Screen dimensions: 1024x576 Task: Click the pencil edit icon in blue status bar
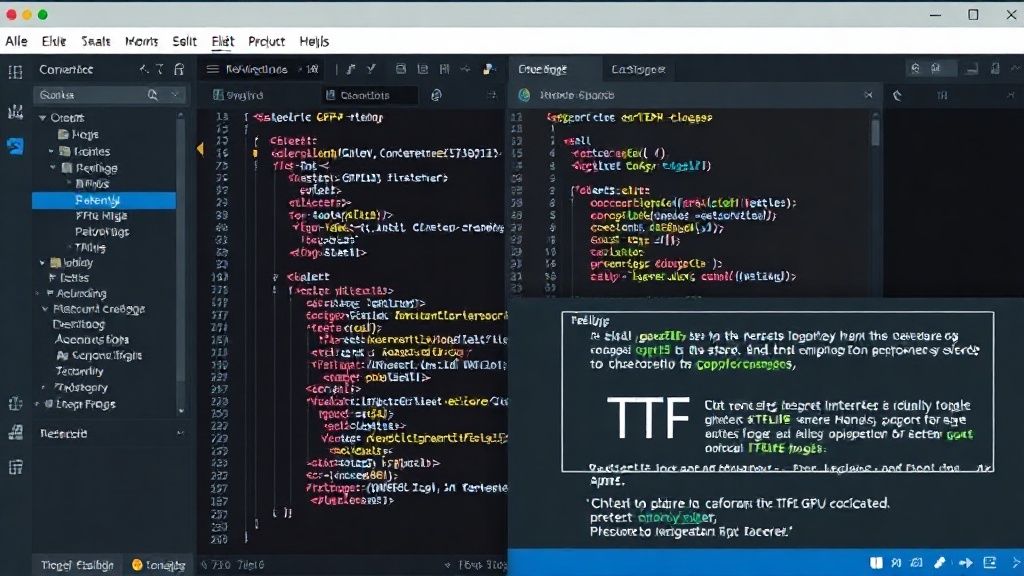(940, 563)
